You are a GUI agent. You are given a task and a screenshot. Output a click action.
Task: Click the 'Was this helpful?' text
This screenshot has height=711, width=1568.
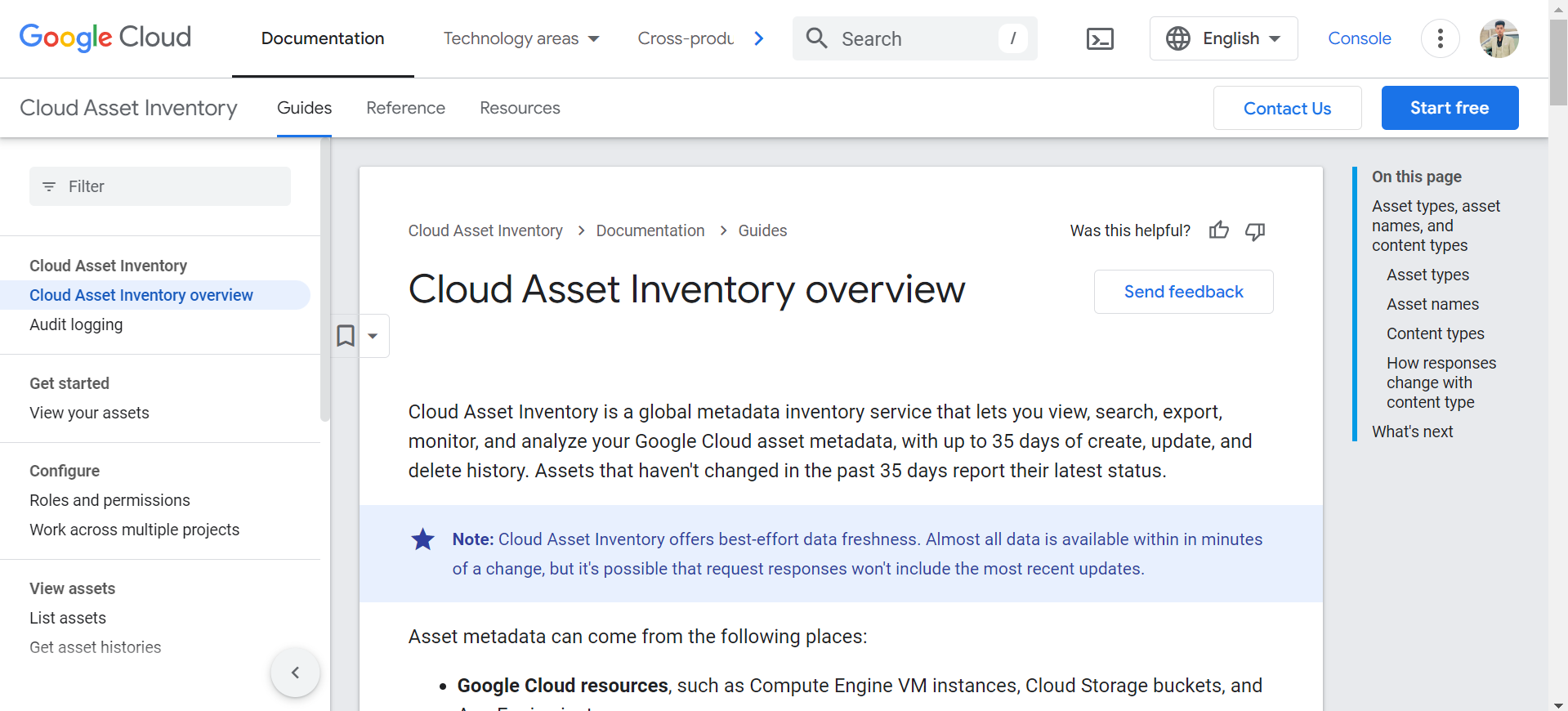pos(1130,230)
